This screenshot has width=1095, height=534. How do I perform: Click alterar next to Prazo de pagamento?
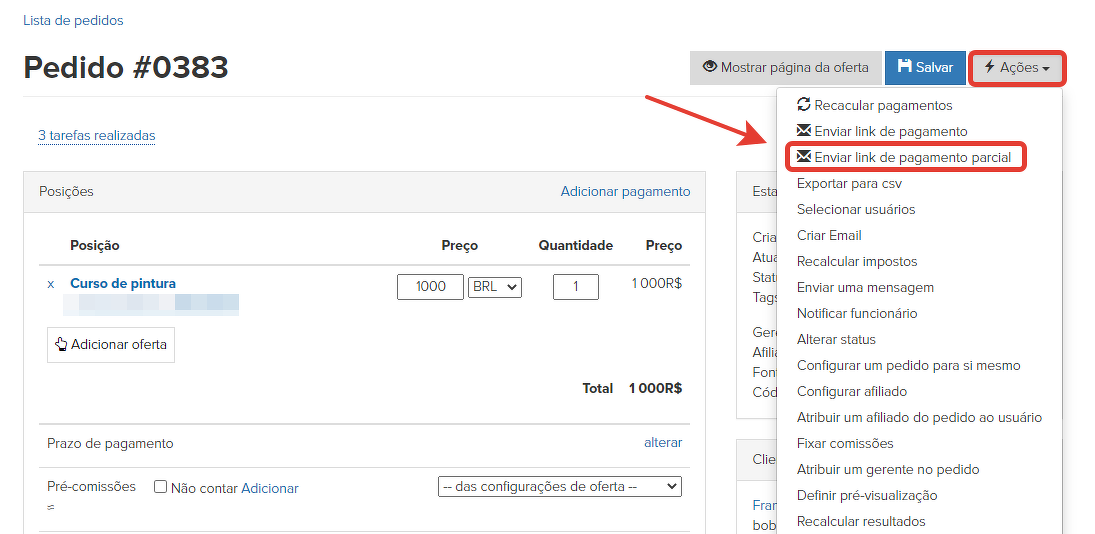click(x=662, y=442)
